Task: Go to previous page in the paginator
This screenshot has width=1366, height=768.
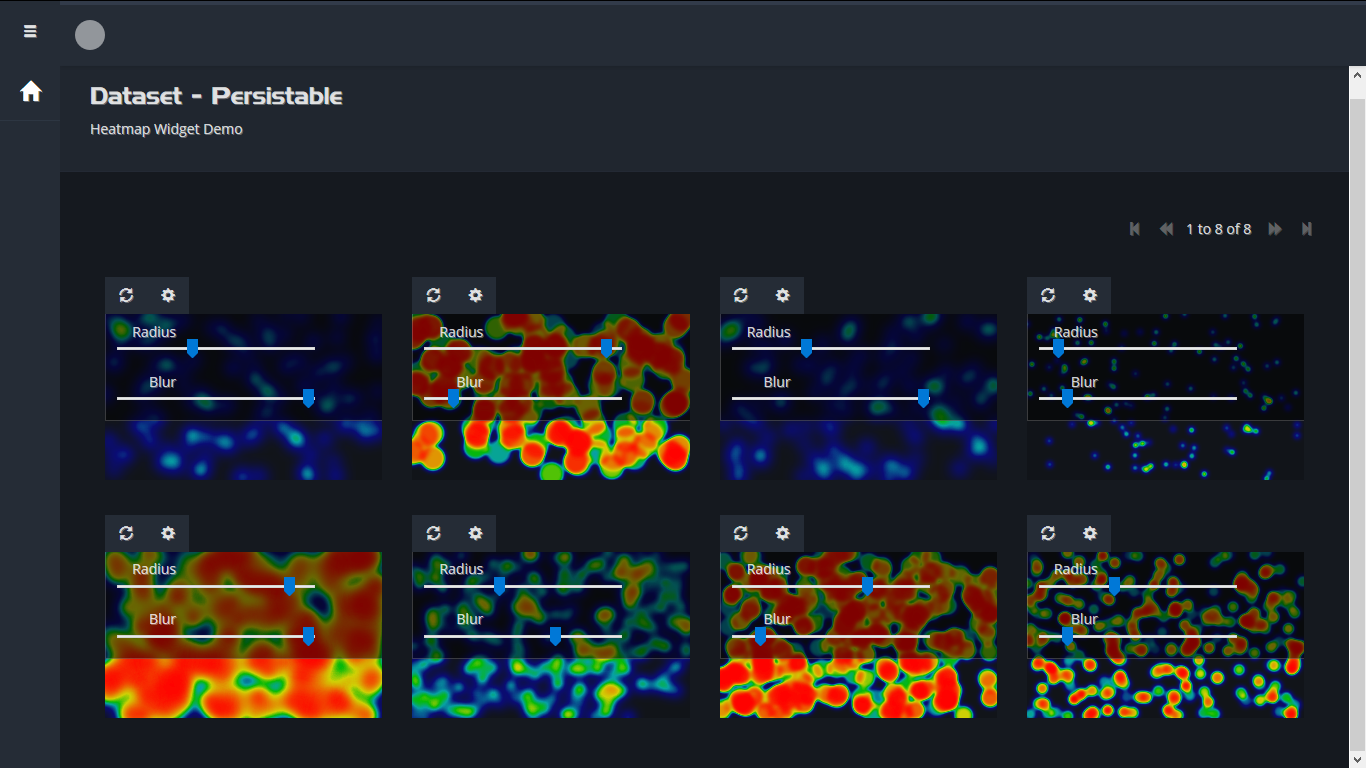Action: 1166,229
